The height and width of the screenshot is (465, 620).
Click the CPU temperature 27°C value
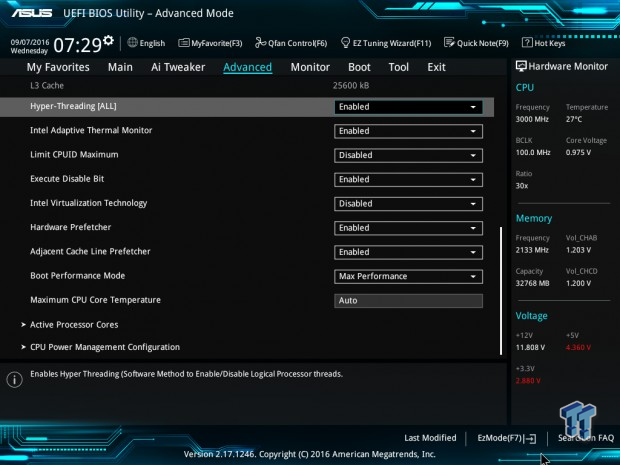pos(574,119)
